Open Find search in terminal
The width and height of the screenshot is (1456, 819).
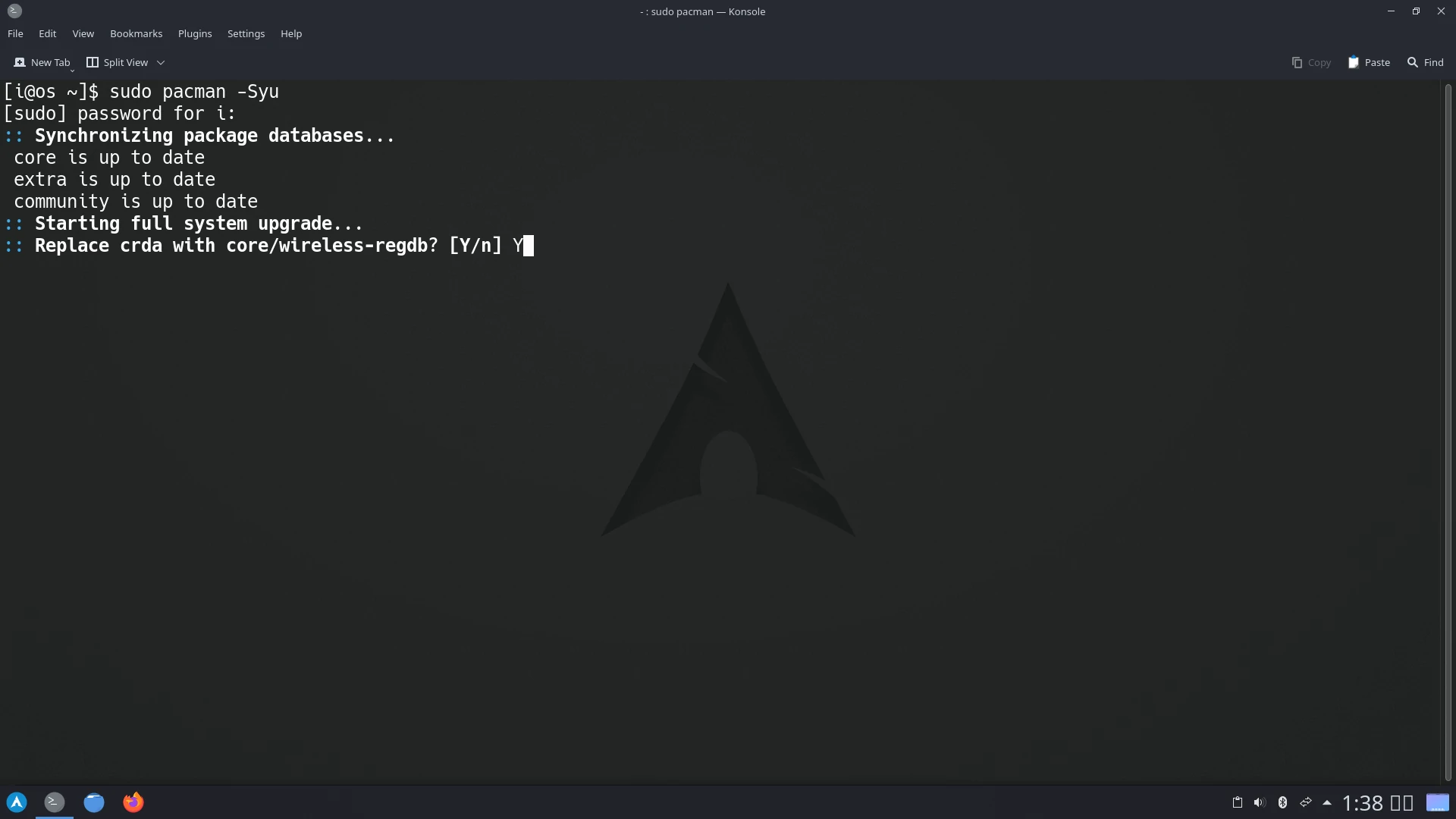pos(1426,62)
